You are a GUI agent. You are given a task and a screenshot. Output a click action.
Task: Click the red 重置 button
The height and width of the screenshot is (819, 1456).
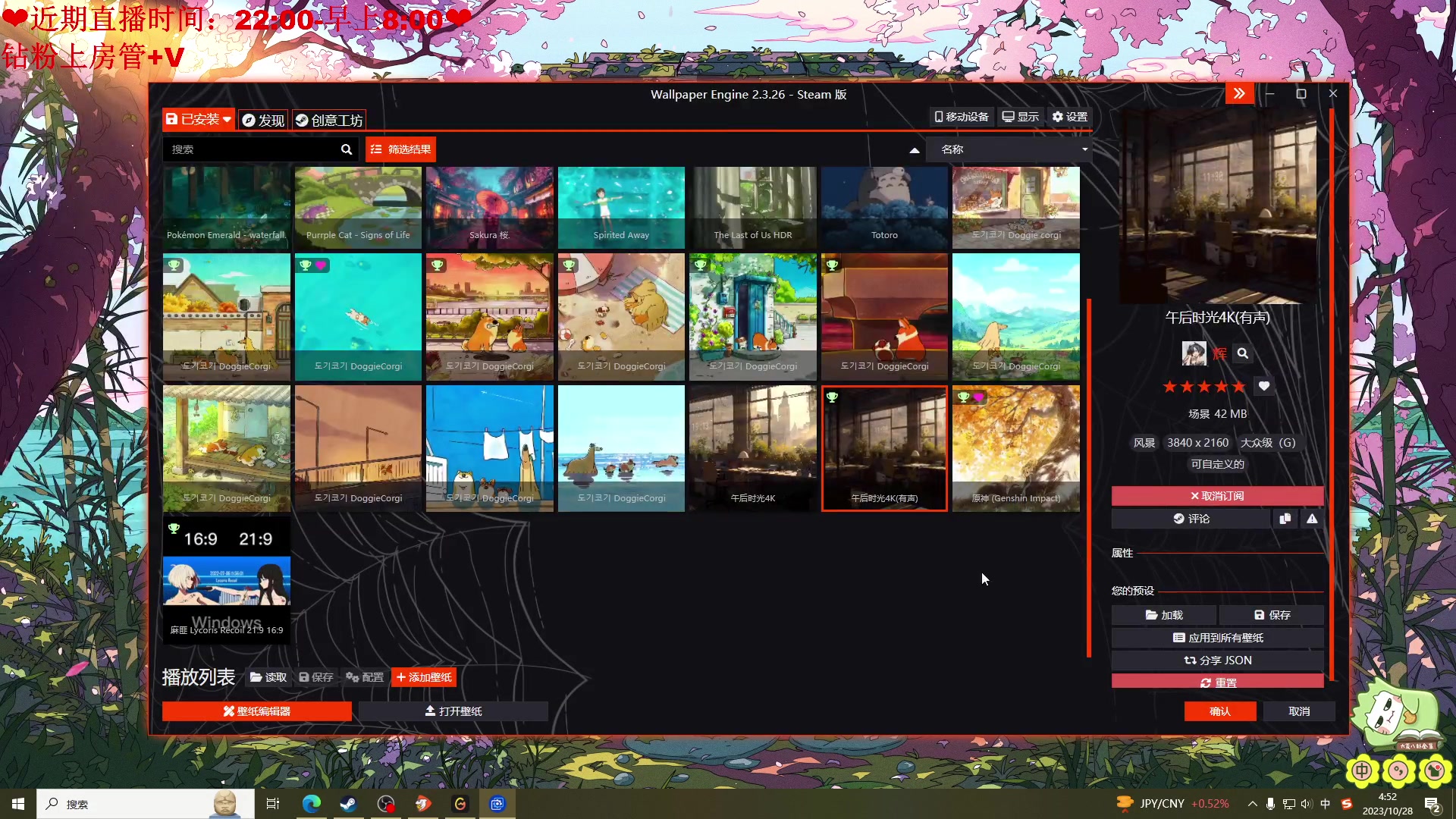tap(1217, 682)
